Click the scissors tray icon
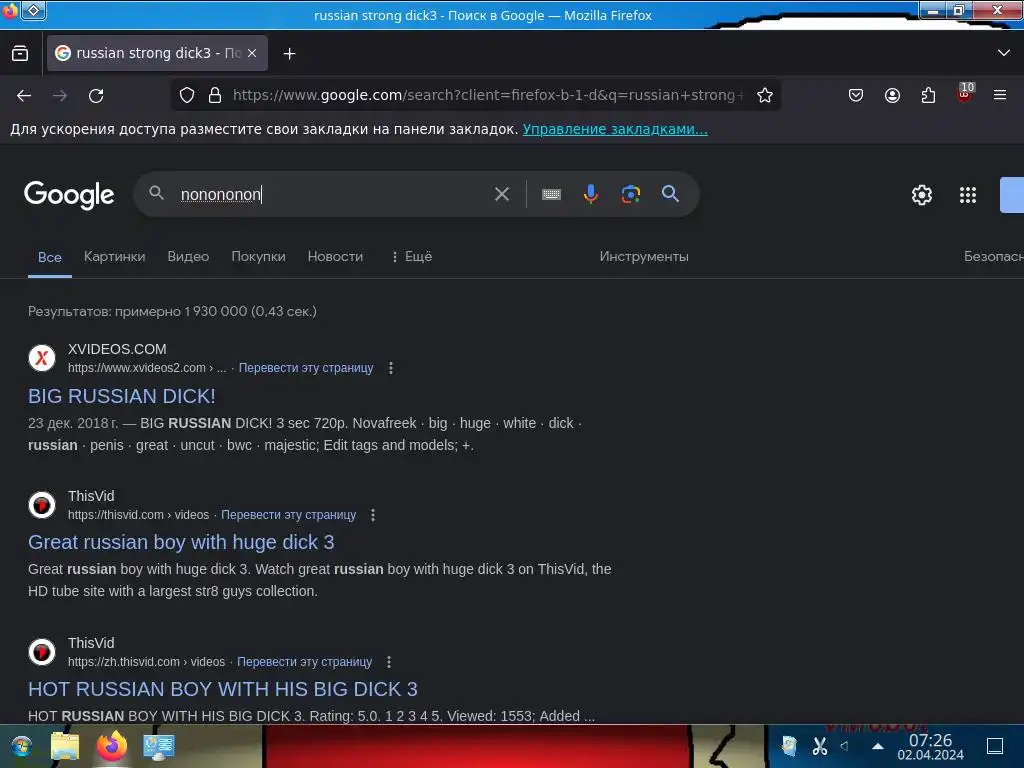This screenshot has width=1024, height=768. tap(819, 746)
